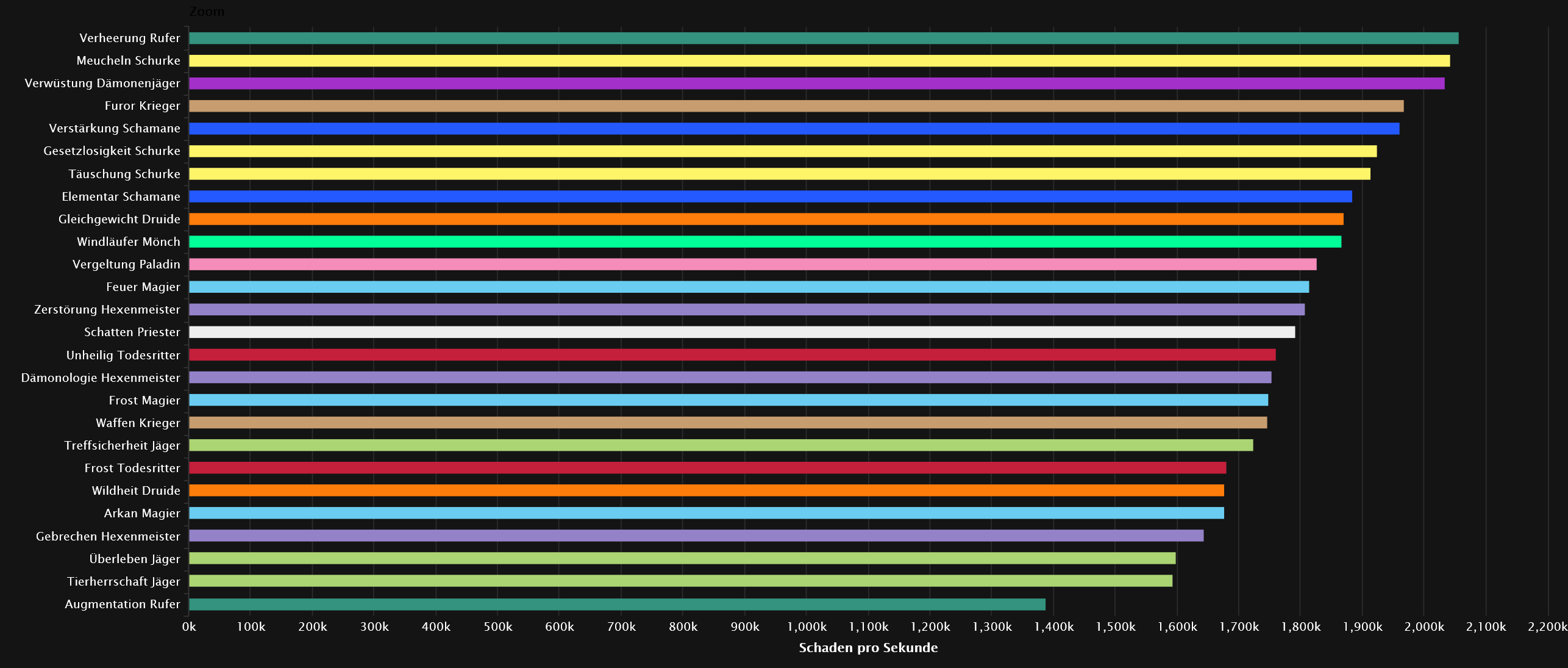Image resolution: width=1568 pixels, height=668 pixels.
Task: Click the 'Wildheit Druide' label
Action: coord(136,490)
